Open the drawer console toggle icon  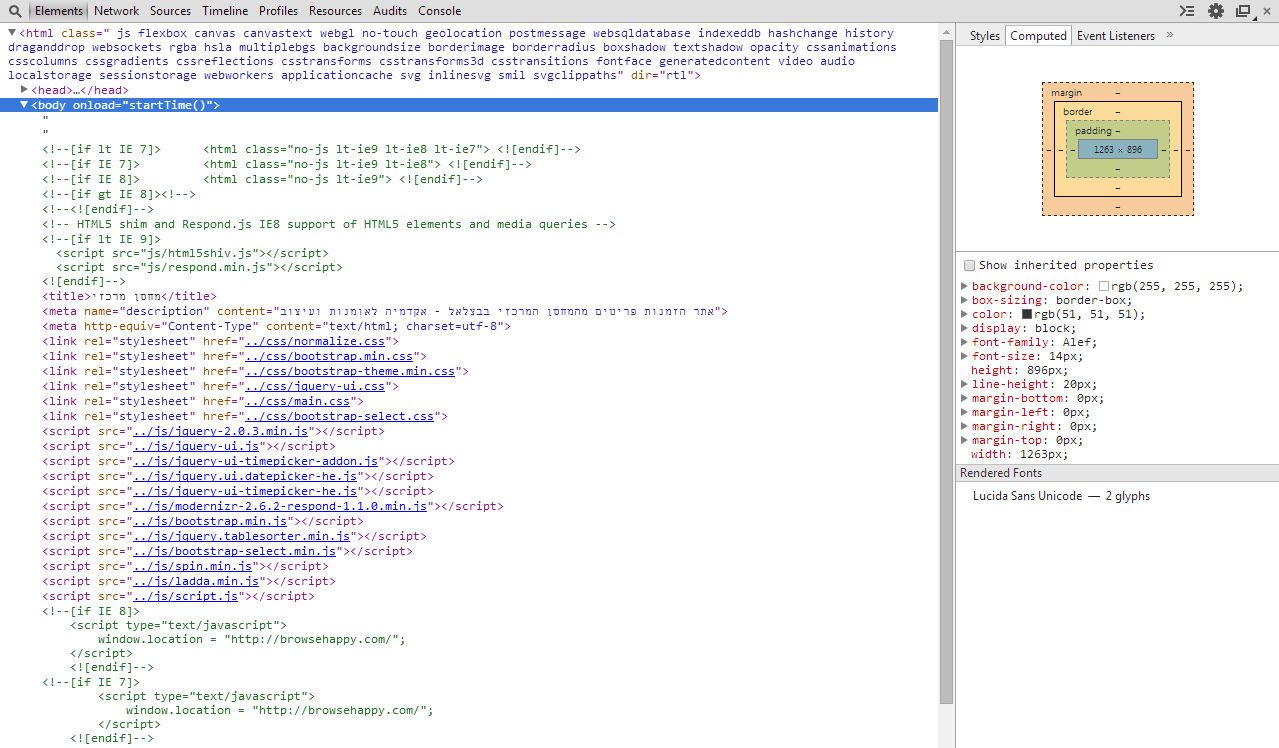pos(1187,11)
